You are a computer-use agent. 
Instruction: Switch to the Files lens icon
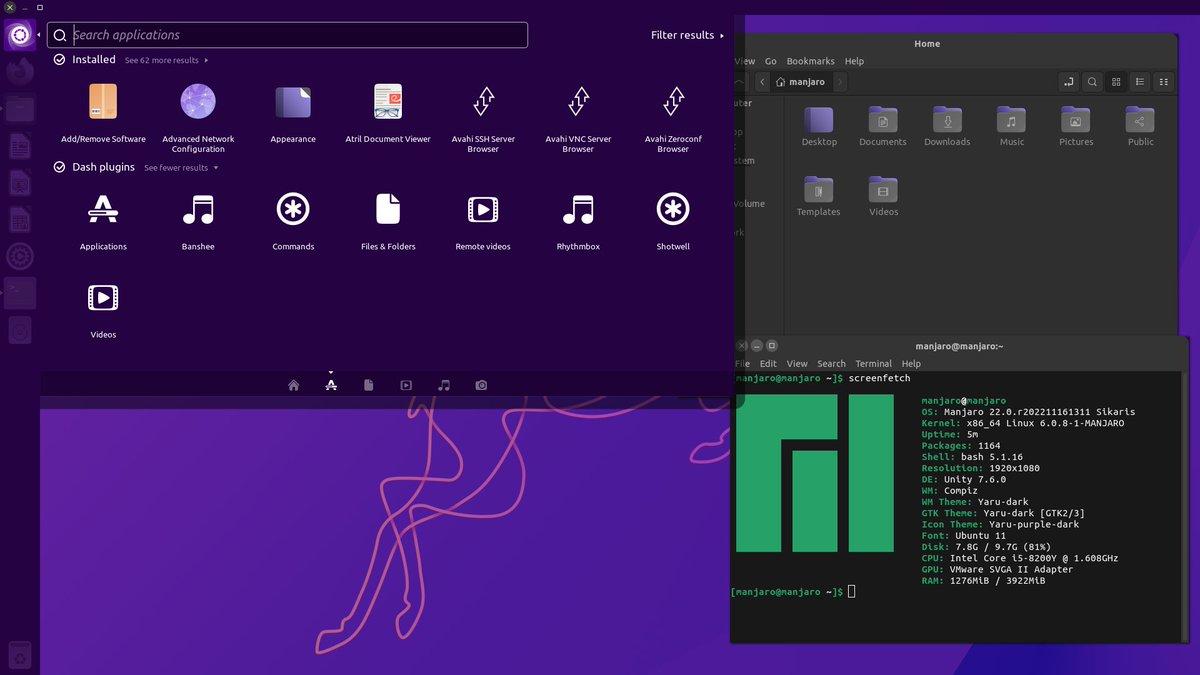[x=369, y=385]
